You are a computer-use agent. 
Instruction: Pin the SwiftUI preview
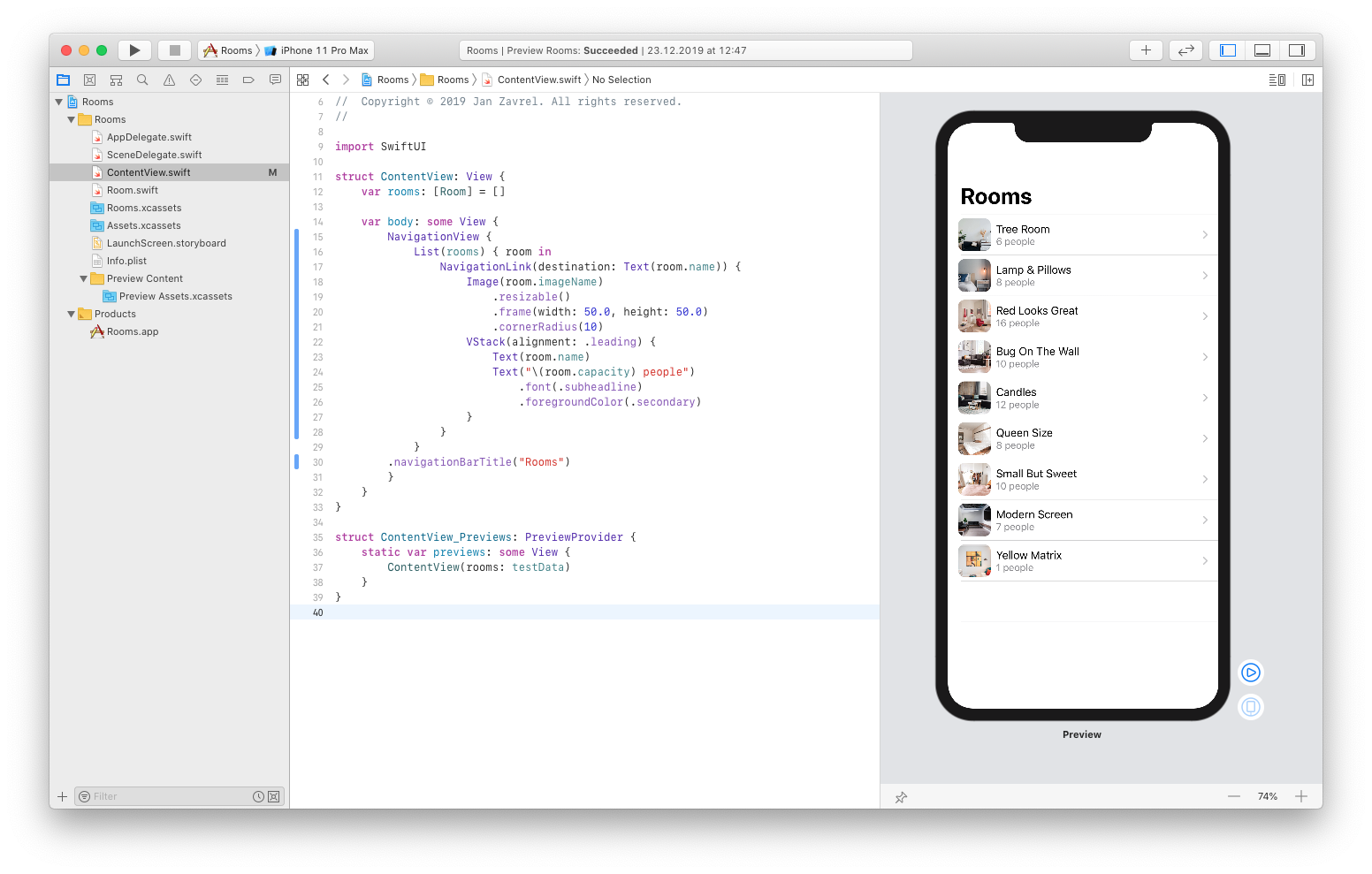tap(901, 796)
